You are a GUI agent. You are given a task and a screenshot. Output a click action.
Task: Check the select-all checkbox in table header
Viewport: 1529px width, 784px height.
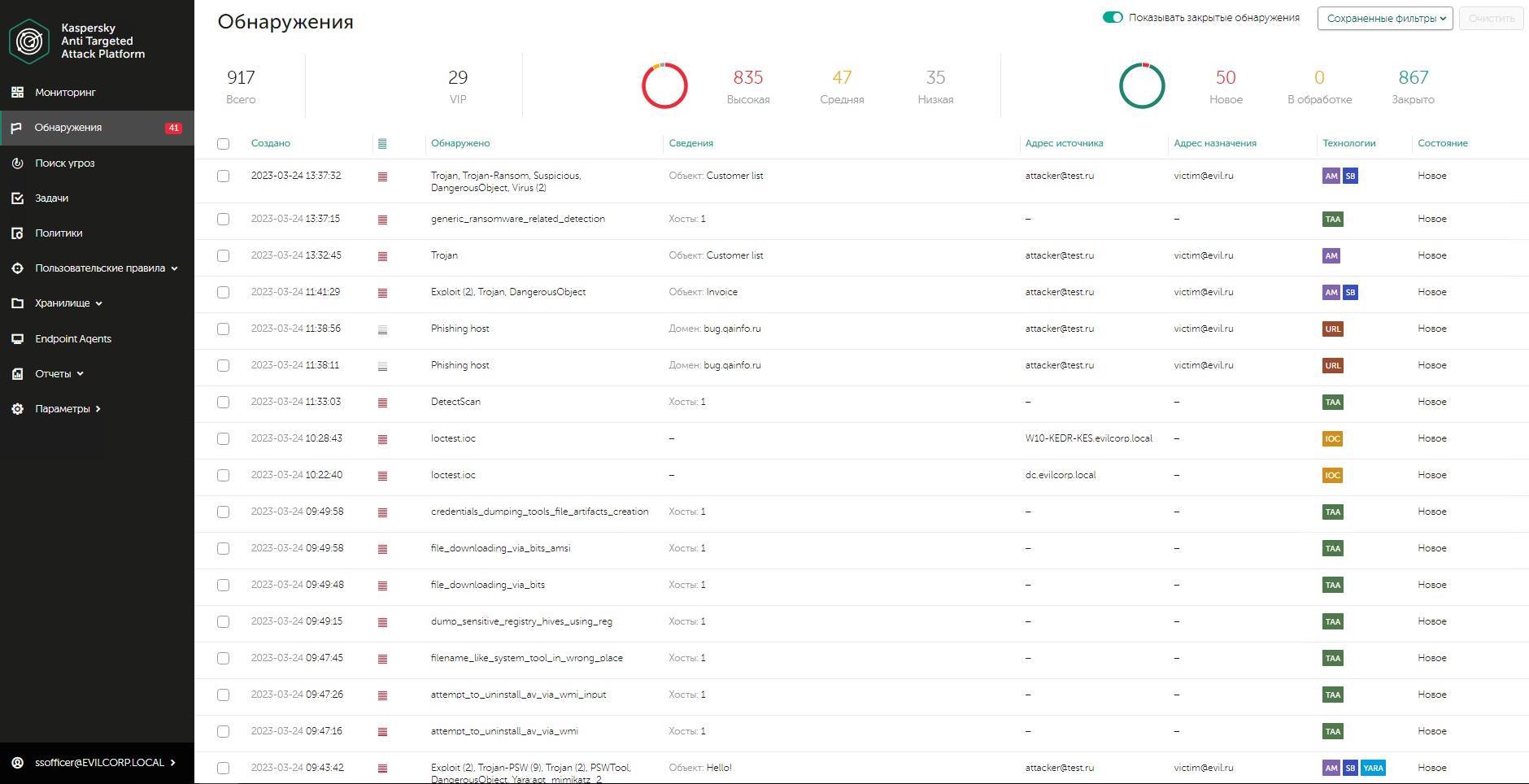click(224, 144)
